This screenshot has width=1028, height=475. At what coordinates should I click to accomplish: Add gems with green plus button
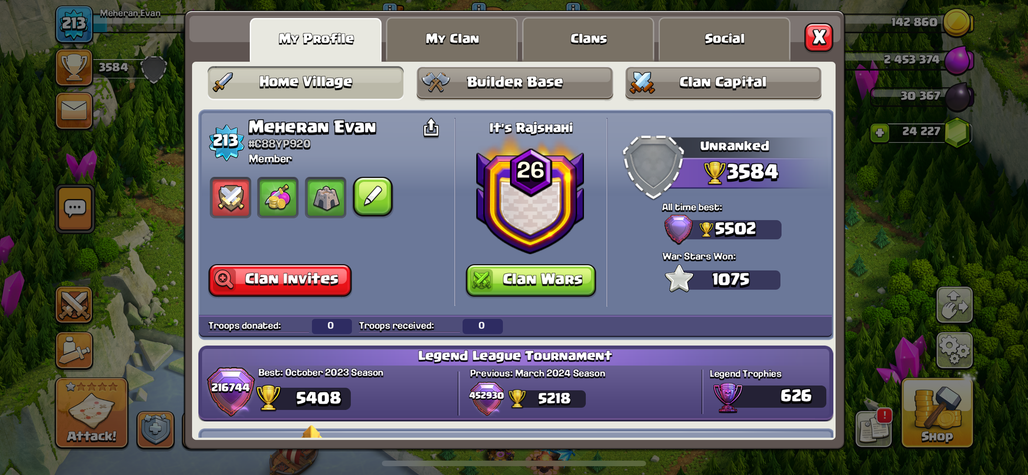tap(879, 132)
